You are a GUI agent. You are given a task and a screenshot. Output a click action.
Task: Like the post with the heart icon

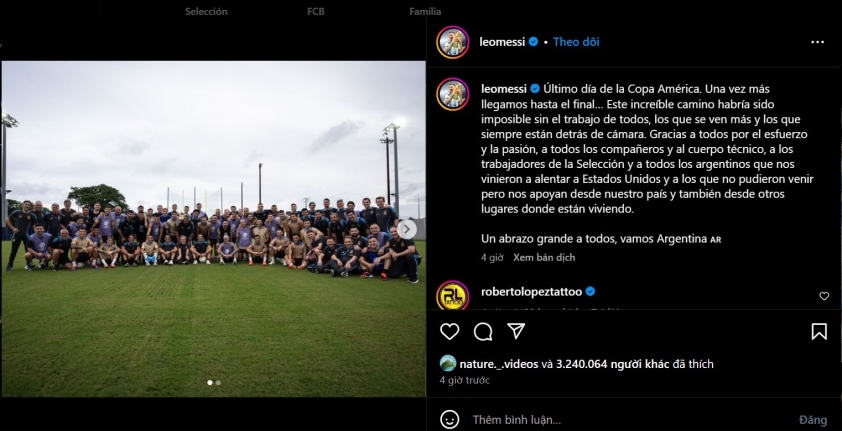(x=449, y=332)
